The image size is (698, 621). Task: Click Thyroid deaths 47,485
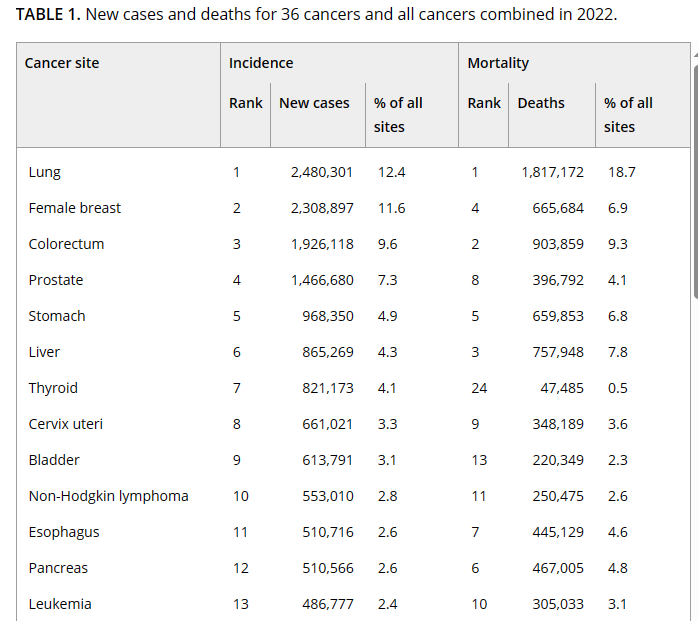tap(562, 388)
